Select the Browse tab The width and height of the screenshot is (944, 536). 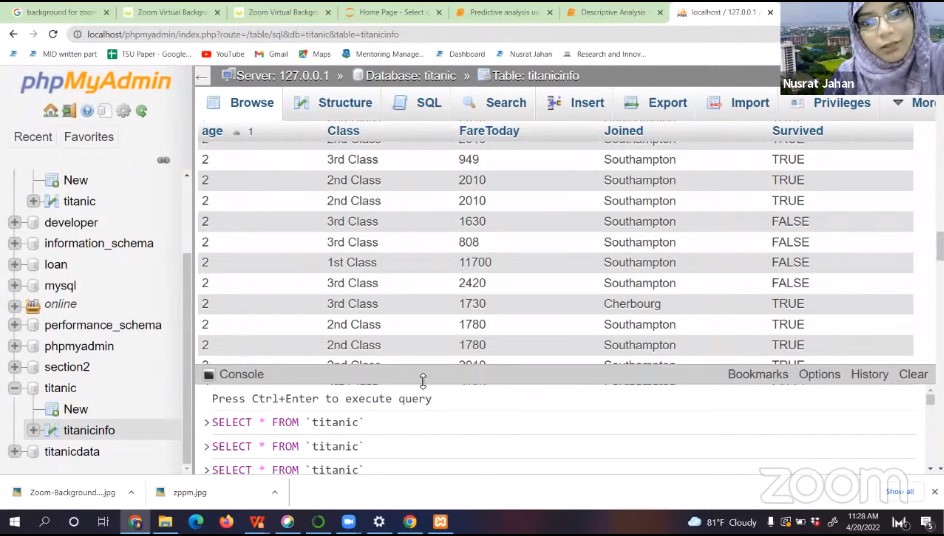tap(240, 103)
